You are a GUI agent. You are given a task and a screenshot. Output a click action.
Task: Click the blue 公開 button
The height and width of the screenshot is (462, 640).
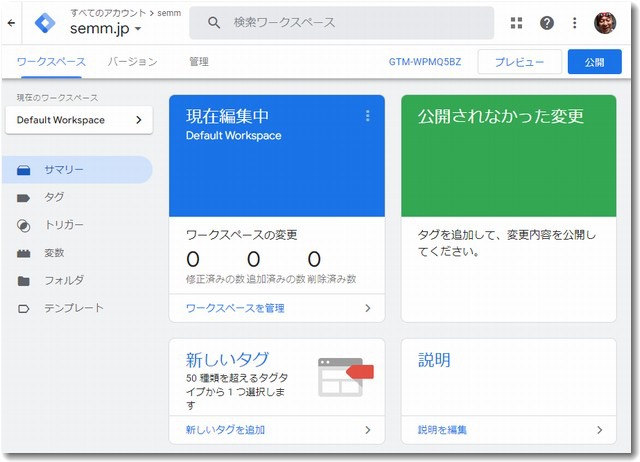coord(594,62)
